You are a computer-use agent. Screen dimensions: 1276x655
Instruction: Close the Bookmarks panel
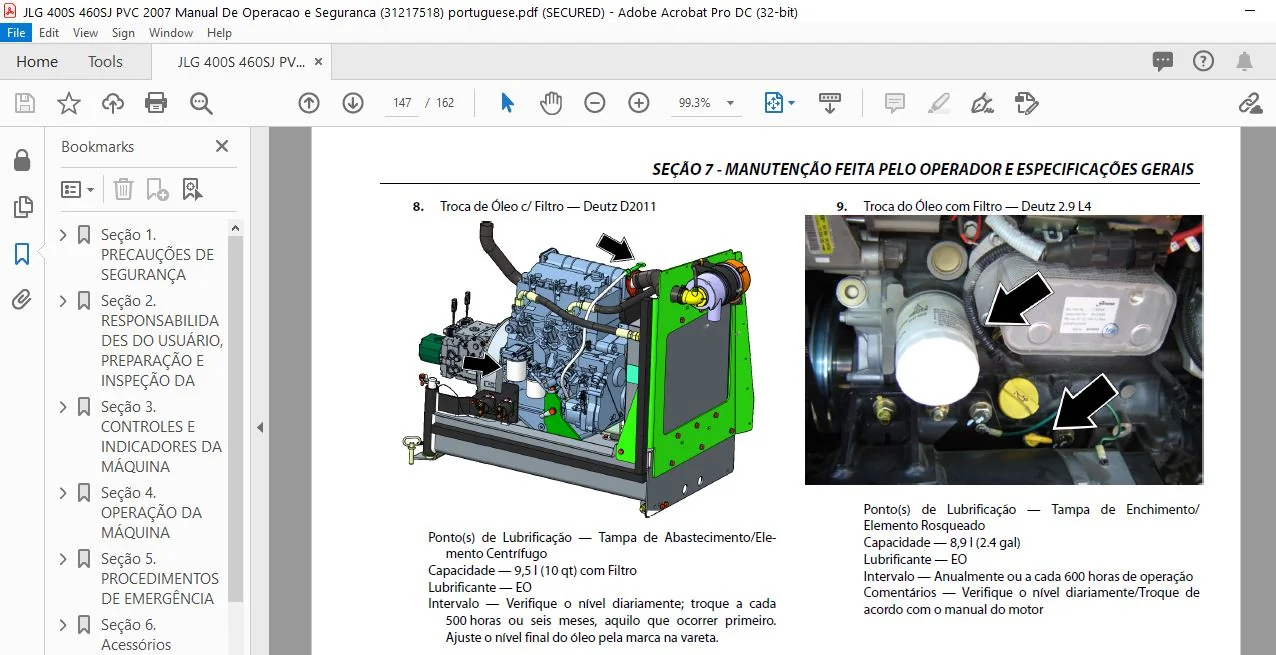(222, 146)
